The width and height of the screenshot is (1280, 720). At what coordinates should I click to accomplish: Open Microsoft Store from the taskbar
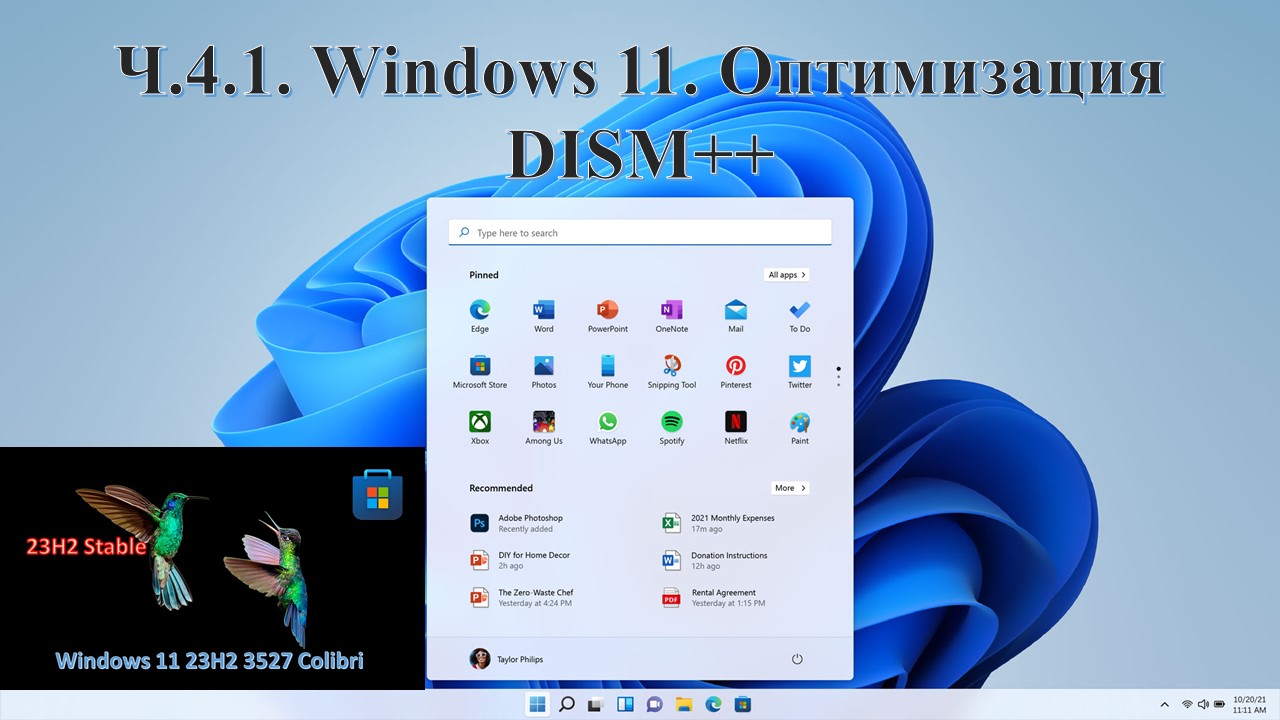(743, 704)
